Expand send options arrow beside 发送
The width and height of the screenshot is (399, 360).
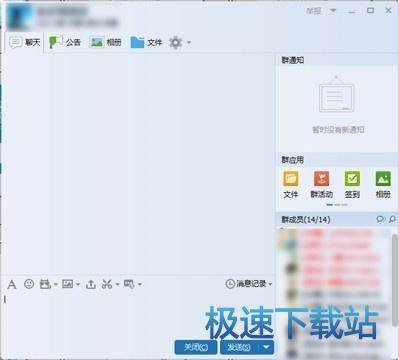[266, 347]
